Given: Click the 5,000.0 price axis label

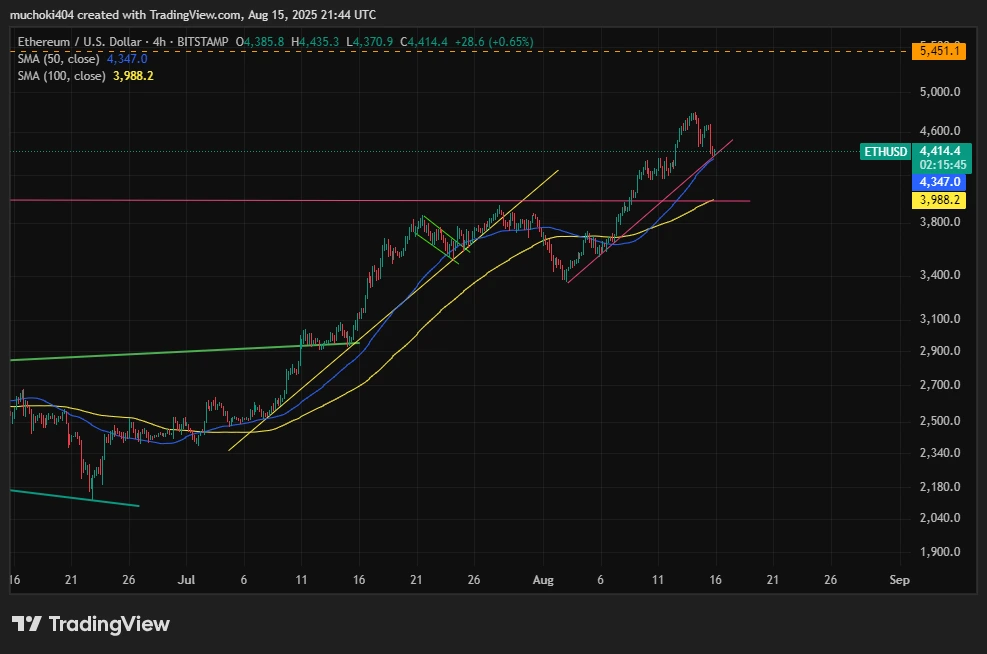Looking at the screenshot, I should [x=939, y=92].
